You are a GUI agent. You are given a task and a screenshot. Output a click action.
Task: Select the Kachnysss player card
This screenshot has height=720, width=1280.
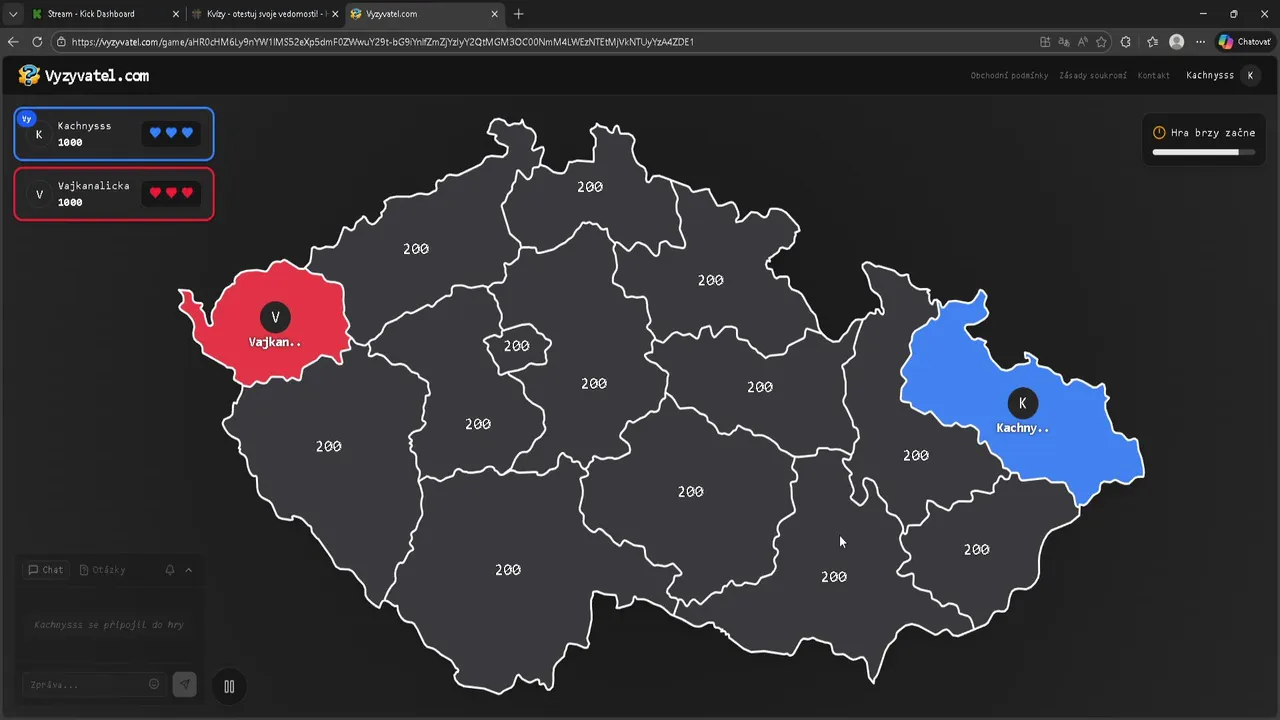click(x=114, y=134)
